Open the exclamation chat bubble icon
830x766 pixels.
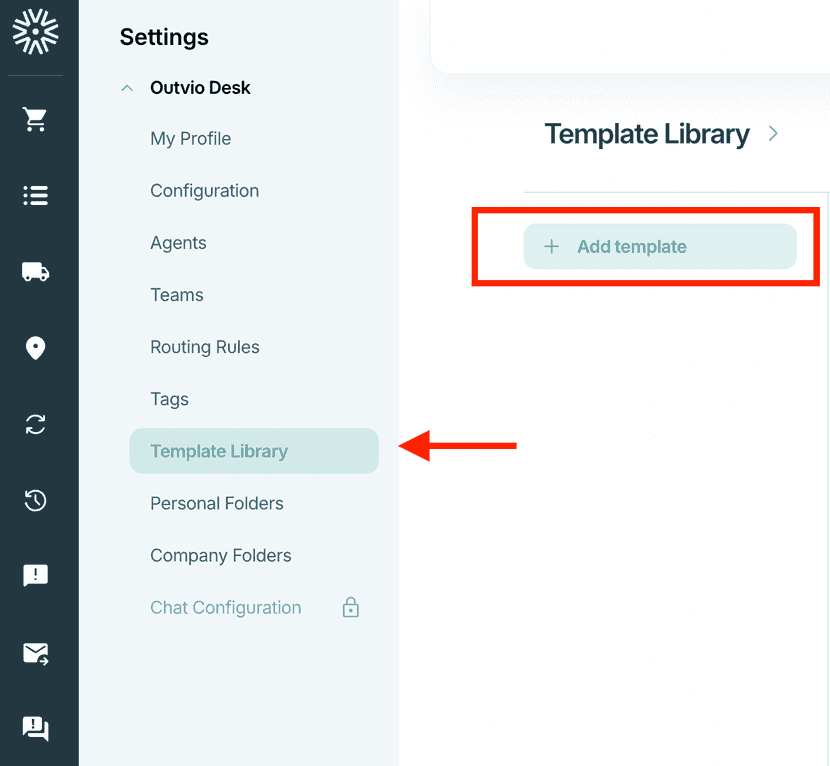click(35, 575)
